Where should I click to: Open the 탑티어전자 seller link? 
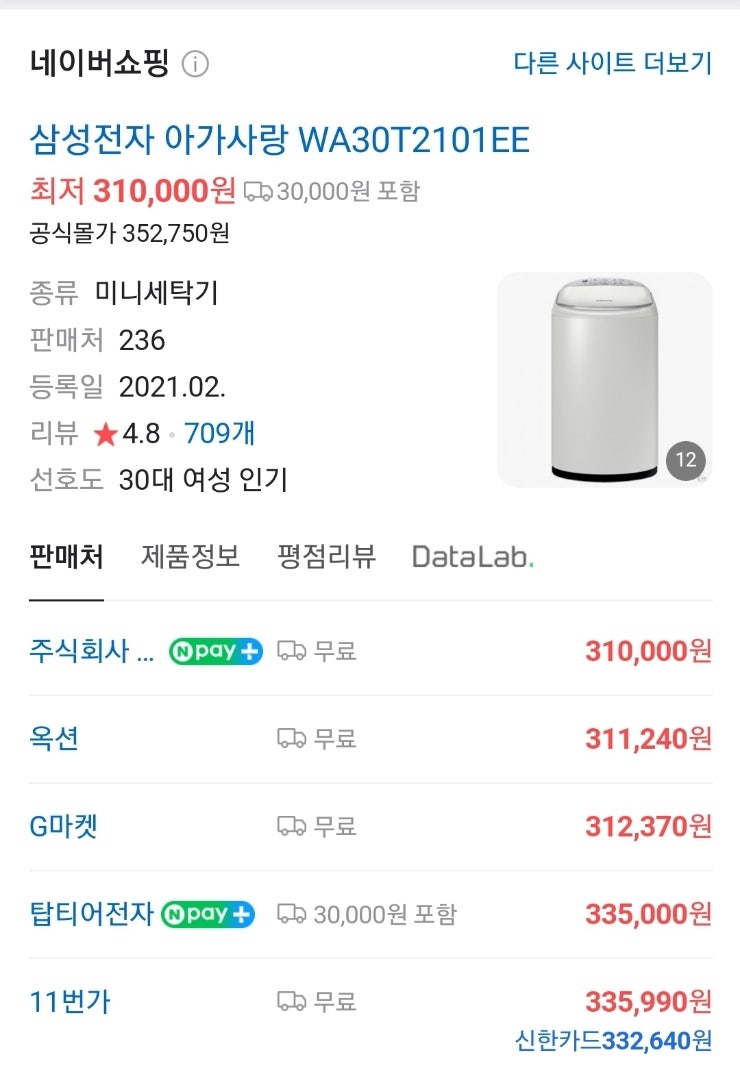[x=91, y=914]
